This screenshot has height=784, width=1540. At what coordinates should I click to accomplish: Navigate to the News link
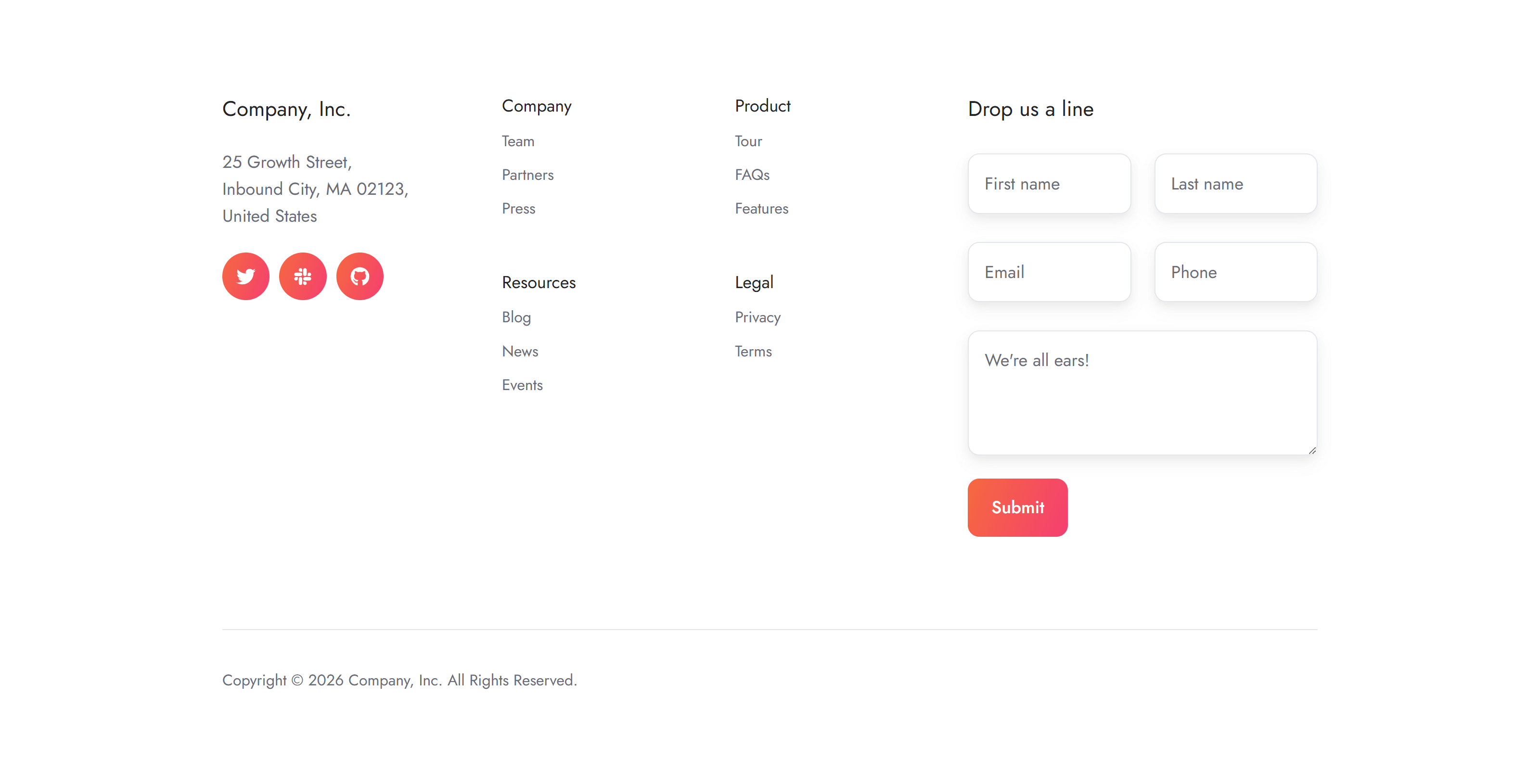click(x=520, y=352)
